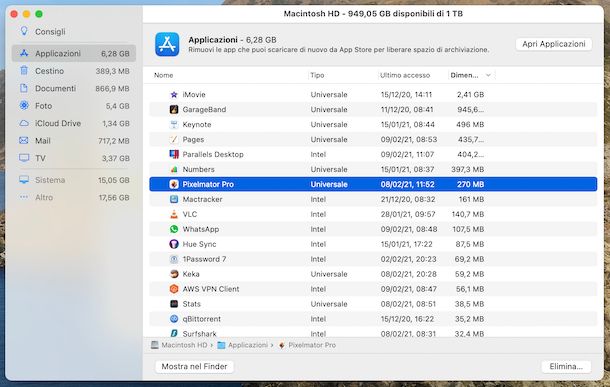Sort by the Nome column header

[x=163, y=75]
